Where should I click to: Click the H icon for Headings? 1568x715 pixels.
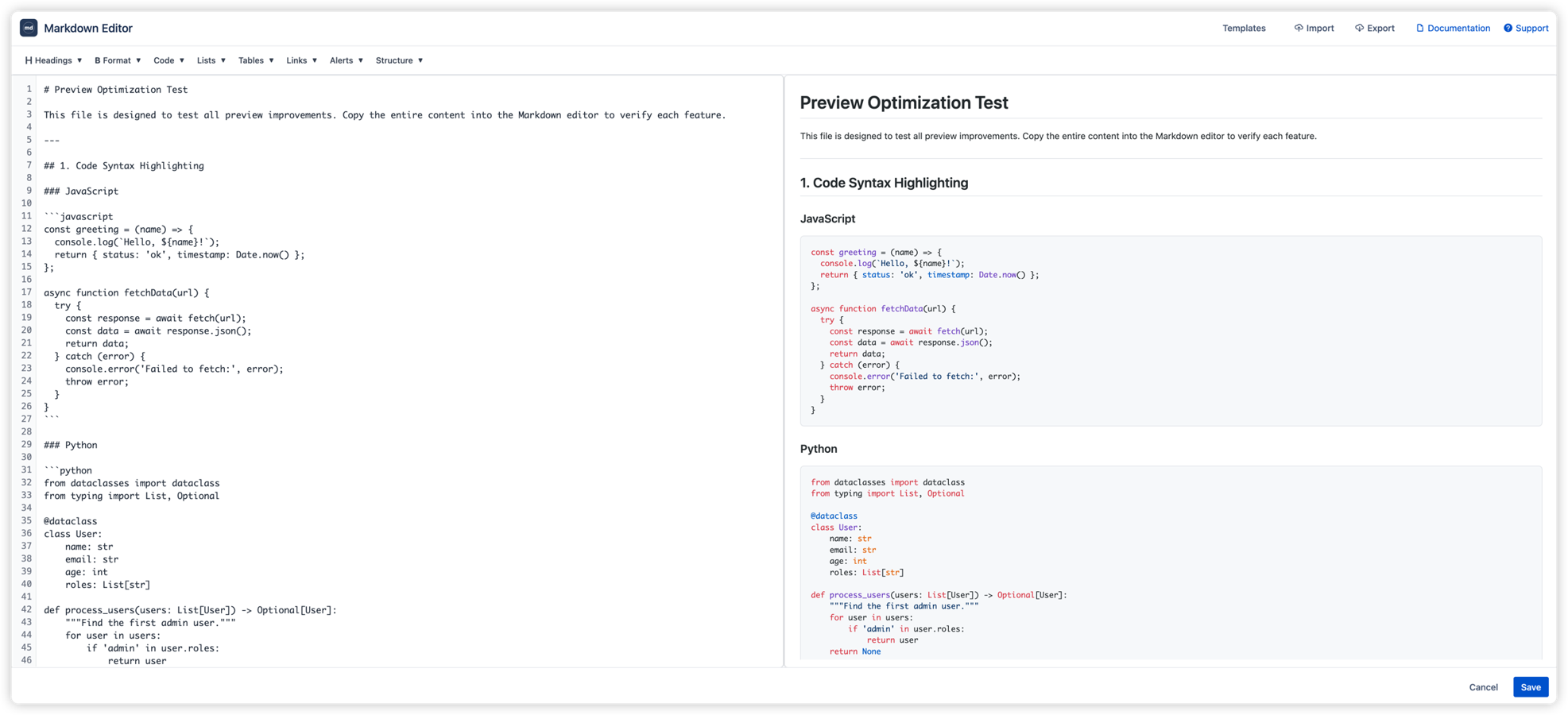28,60
